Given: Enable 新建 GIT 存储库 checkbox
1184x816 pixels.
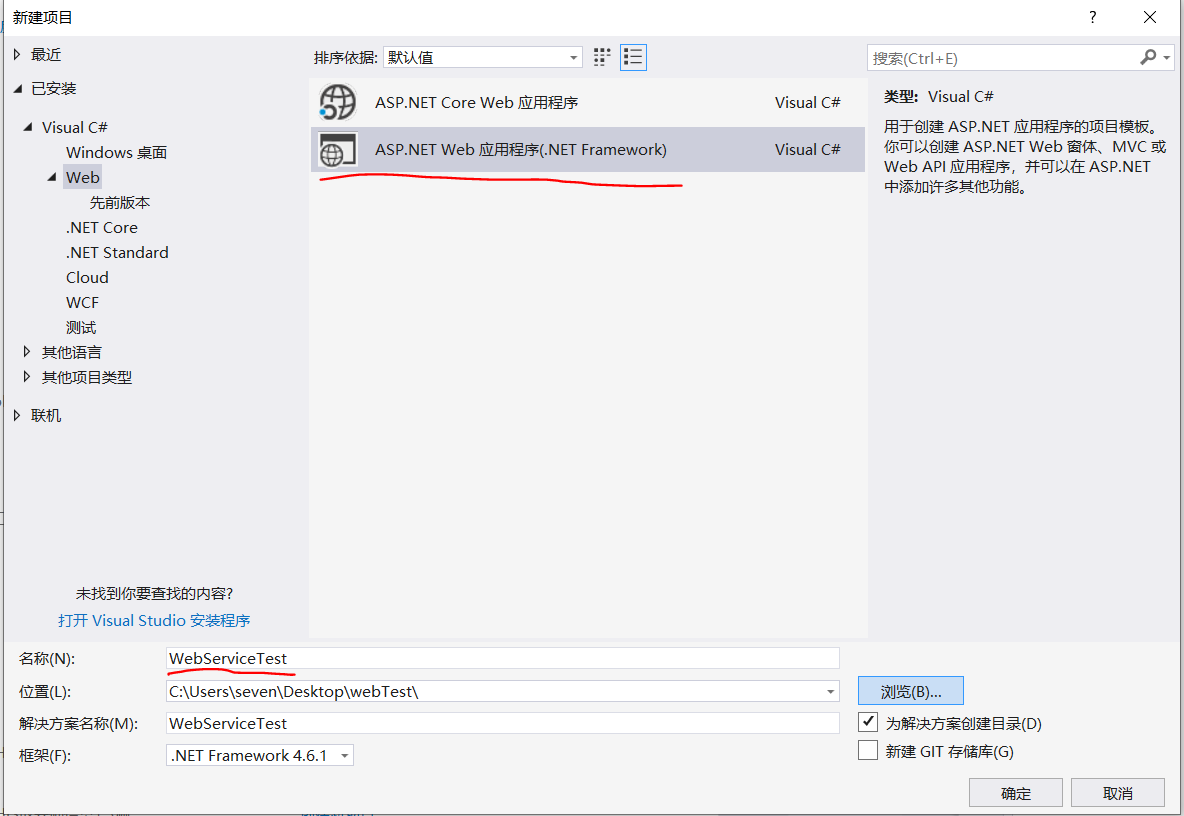Looking at the screenshot, I should tap(868, 750).
